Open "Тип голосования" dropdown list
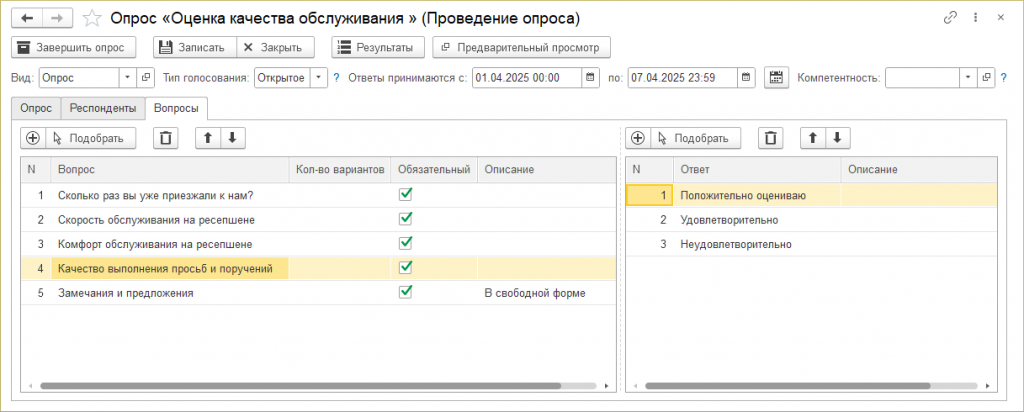 pyautogui.click(x=319, y=77)
